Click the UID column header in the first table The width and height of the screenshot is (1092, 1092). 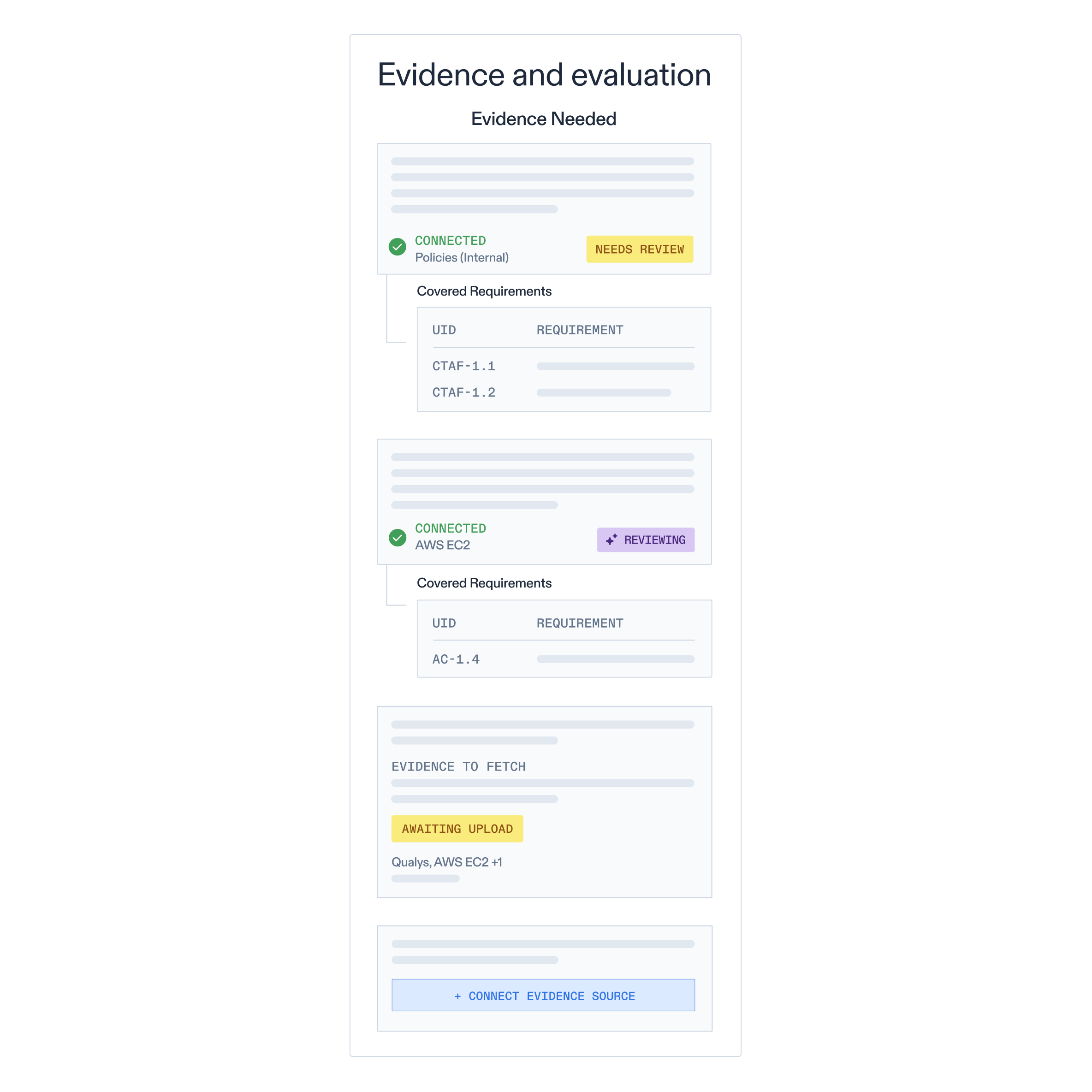click(444, 330)
